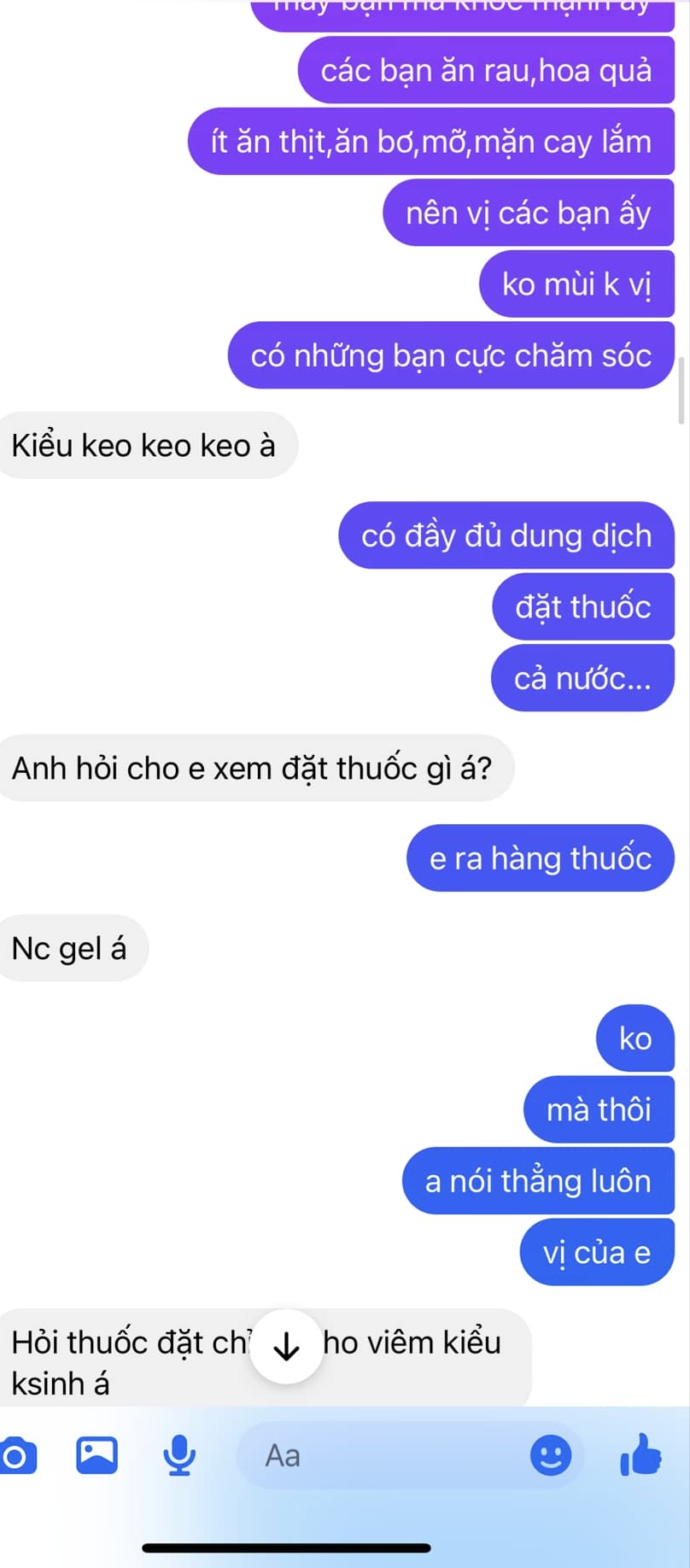
Task: Tap the 'vị của e' sent message
Action: pyautogui.click(x=597, y=1252)
